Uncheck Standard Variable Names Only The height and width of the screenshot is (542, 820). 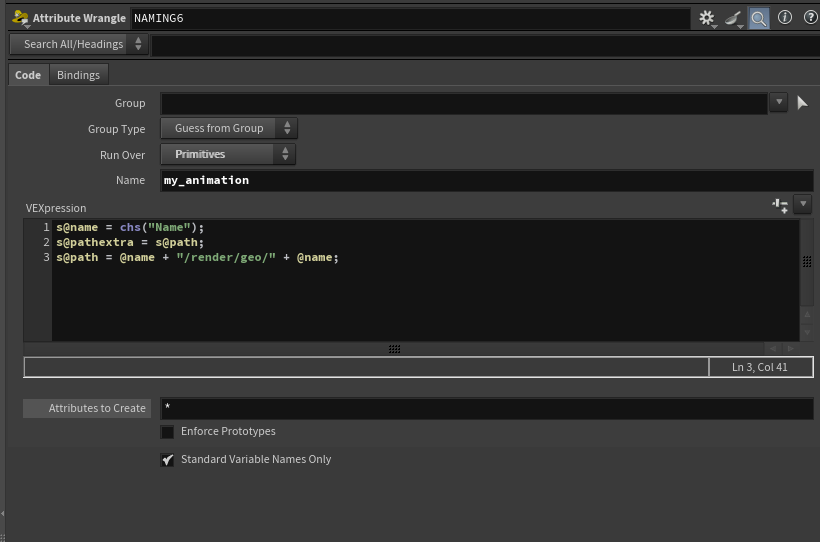pyautogui.click(x=167, y=460)
